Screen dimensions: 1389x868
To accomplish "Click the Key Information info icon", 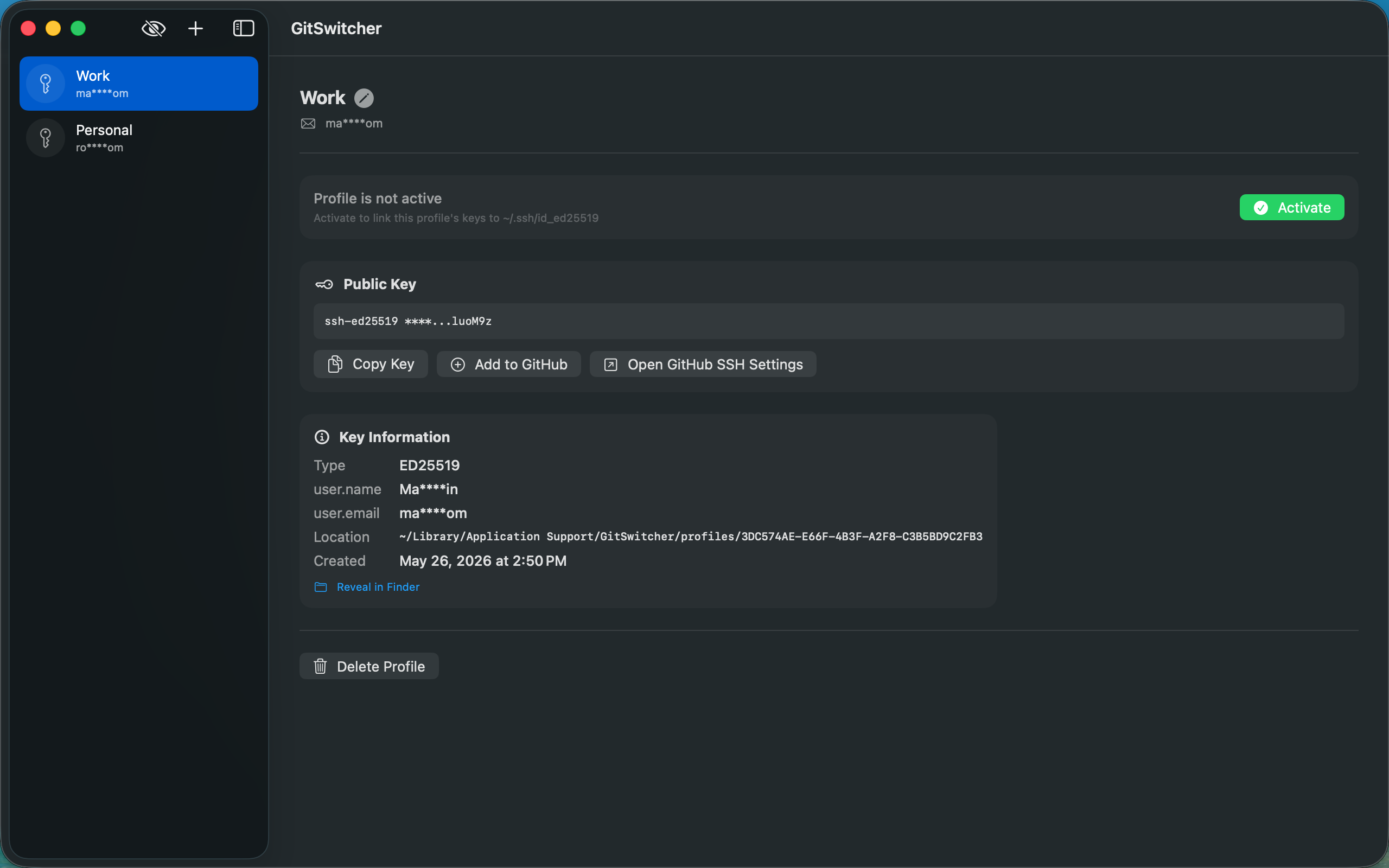I will point(322,437).
